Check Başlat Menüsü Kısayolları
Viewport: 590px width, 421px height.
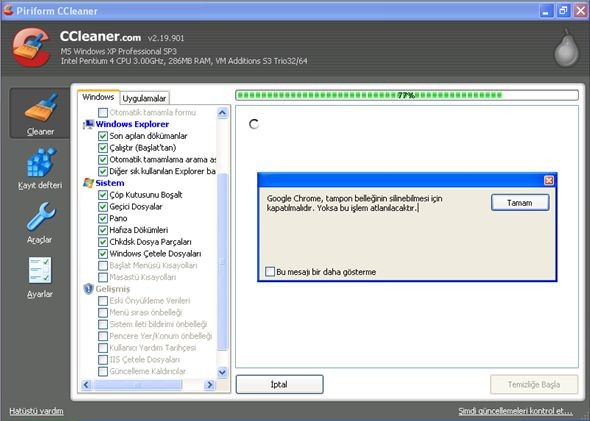pos(102,265)
